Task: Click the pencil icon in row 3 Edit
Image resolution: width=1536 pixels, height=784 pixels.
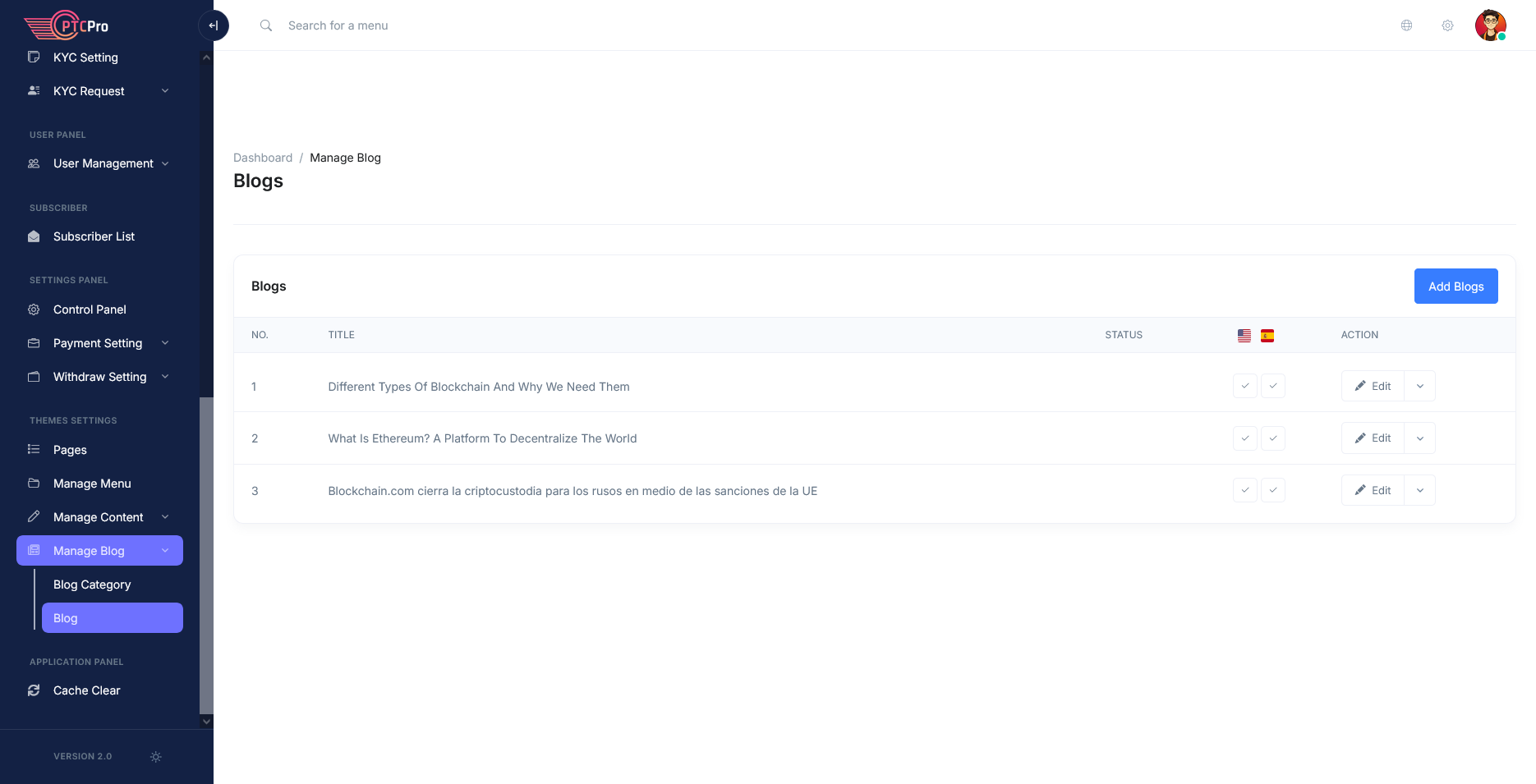Action: [x=1360, y=490]
